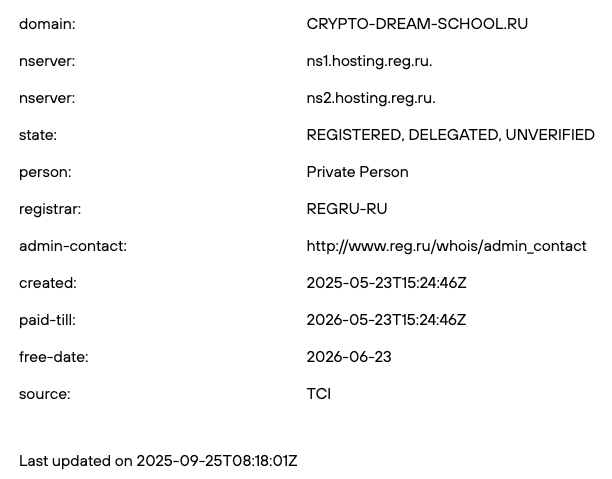Viewport: 612px width, 479px height.
Task: Click the free-date value 2026-06-23
Action: (349, 357)
